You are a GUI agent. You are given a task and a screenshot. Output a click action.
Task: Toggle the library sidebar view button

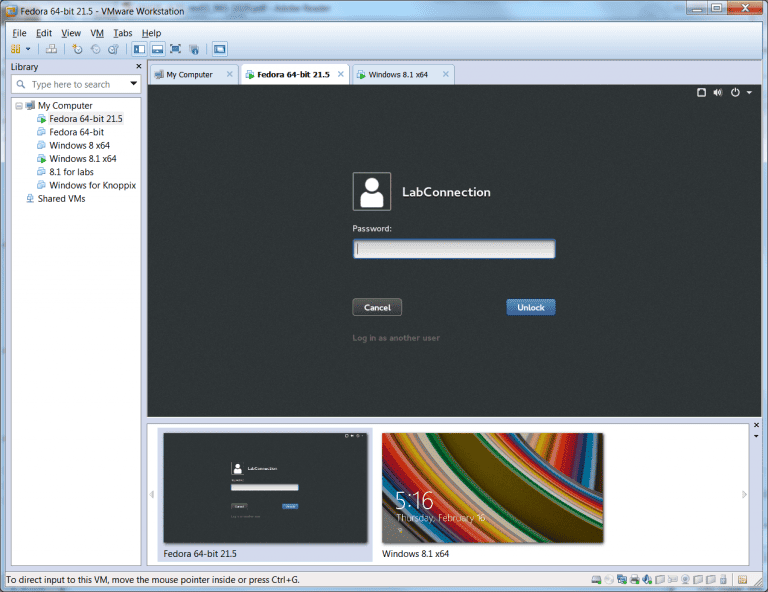click(x=139, y=49)
